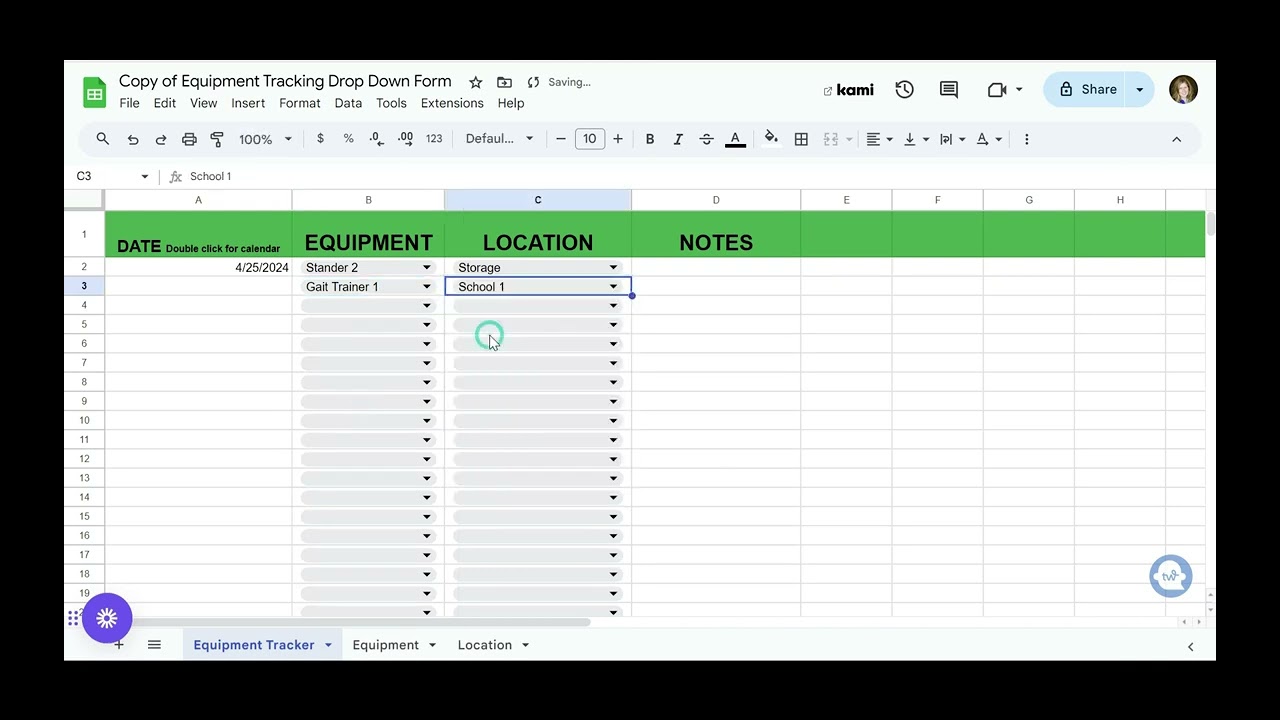
Task: Select the 4/25/2024 date cell
Action: 198,268
